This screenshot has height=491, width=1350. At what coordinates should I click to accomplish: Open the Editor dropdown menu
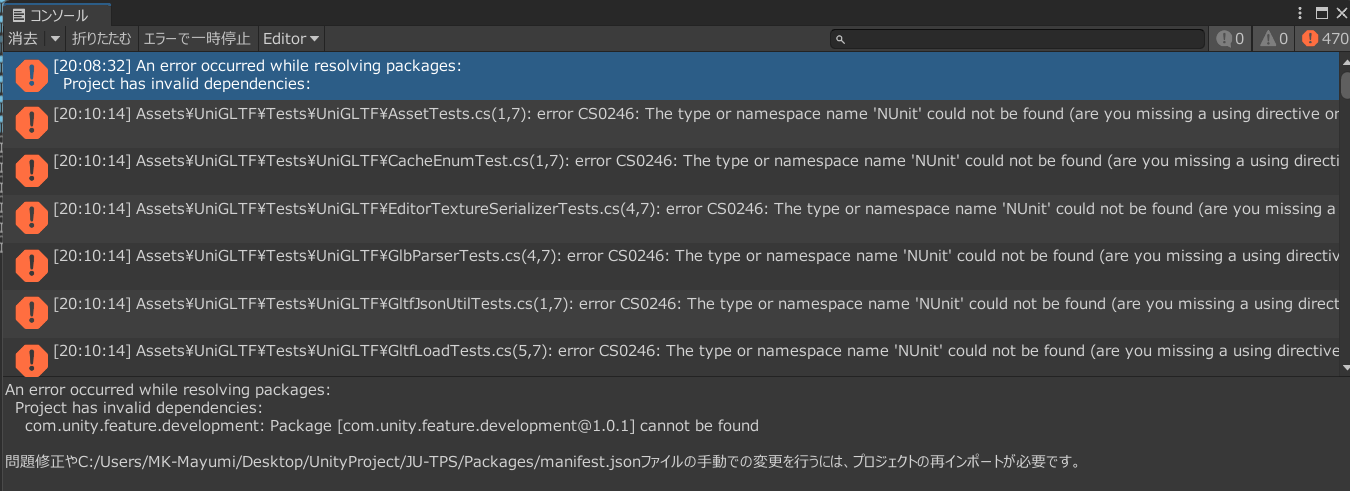pos(291,39)
